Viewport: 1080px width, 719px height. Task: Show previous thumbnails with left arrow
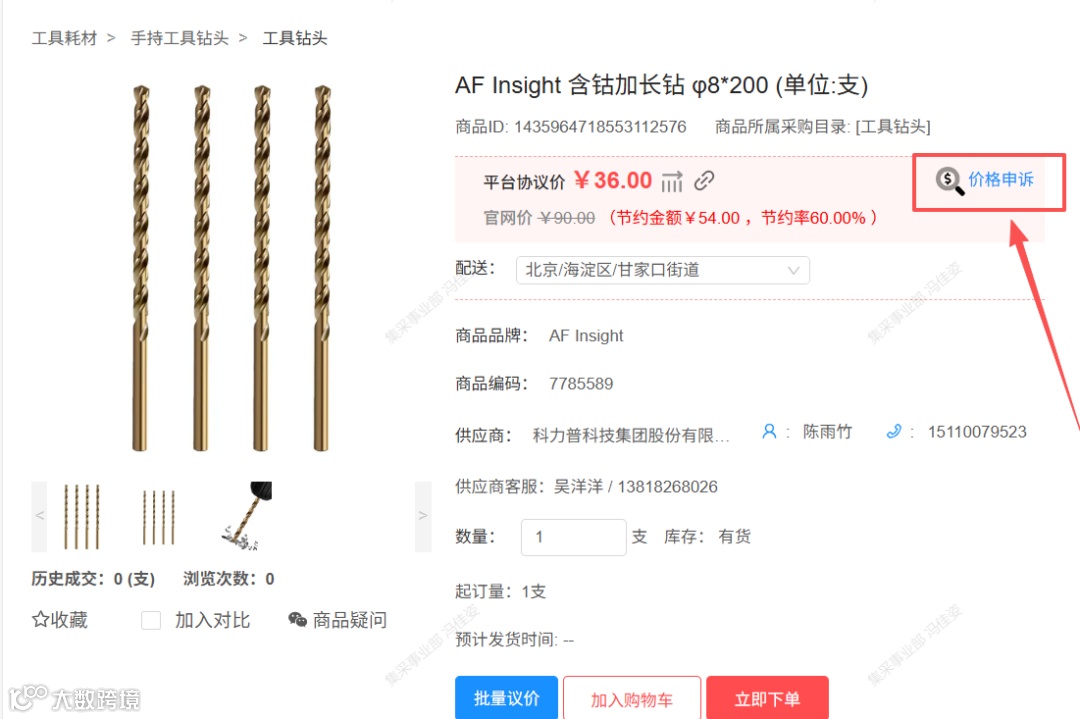[39, 516]
